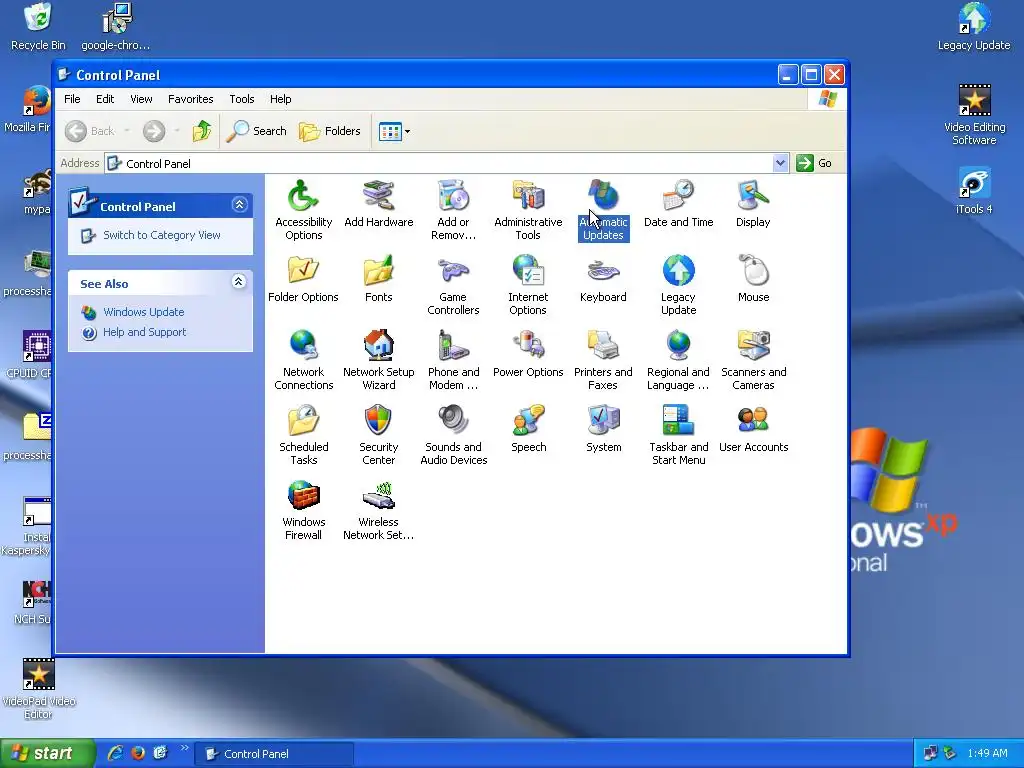Open Power Options
The width and height of the screenshot is (1024, 768).
[x=528, y=354]
